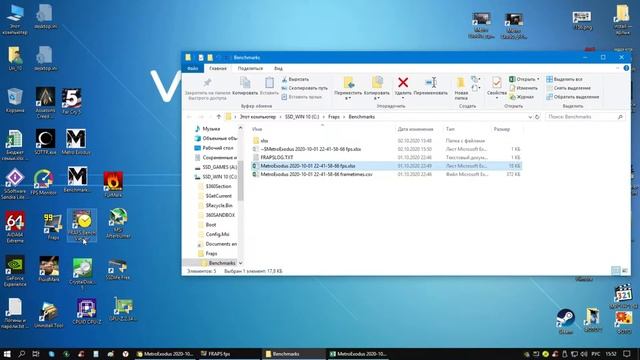Viewport: 640px width, 360px height.
Task: Switch to the Share ribbon tab
Action: click(x=250, y=68)
